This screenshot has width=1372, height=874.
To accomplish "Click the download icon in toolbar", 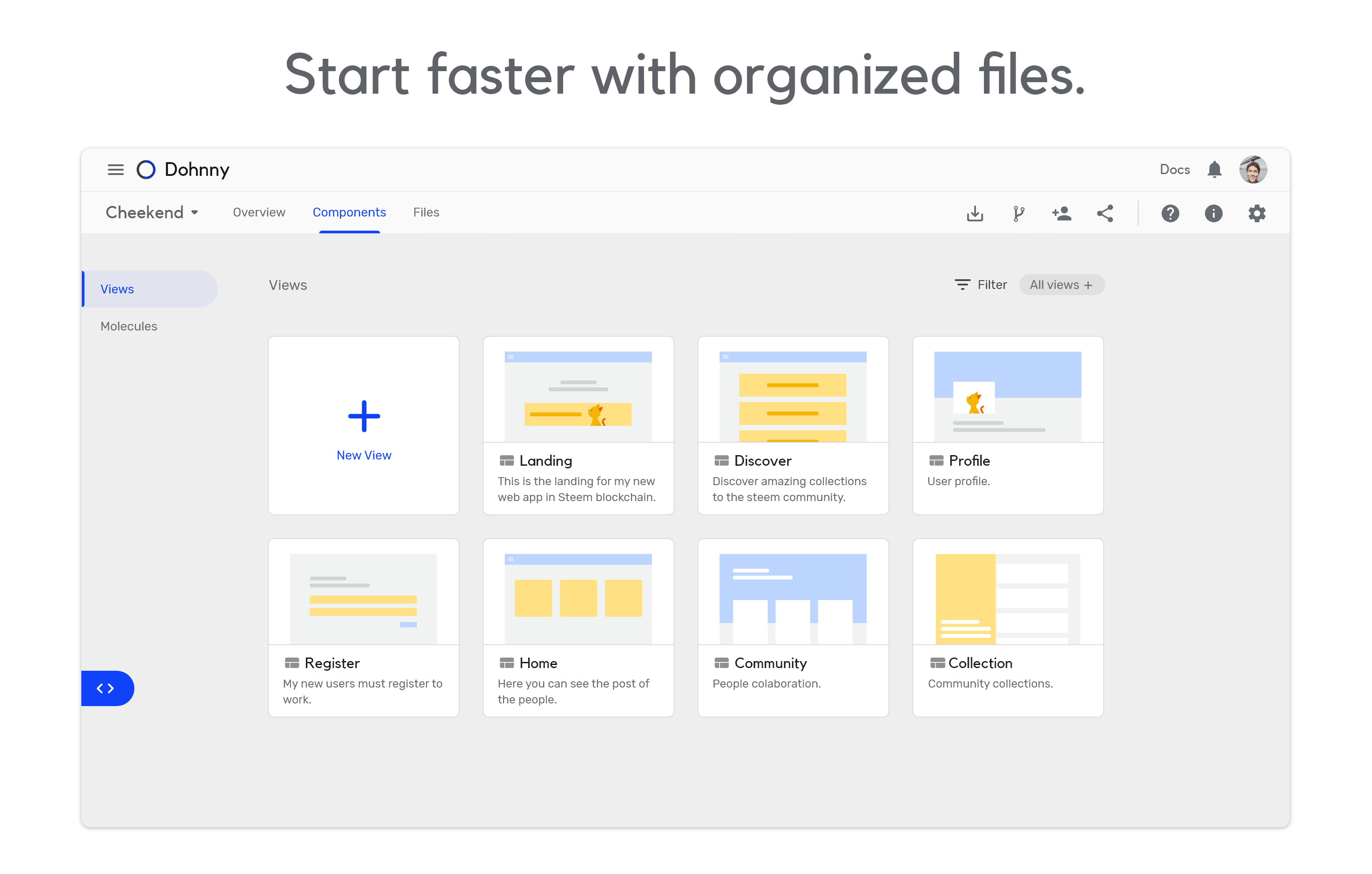I will [x=975, y=213].
